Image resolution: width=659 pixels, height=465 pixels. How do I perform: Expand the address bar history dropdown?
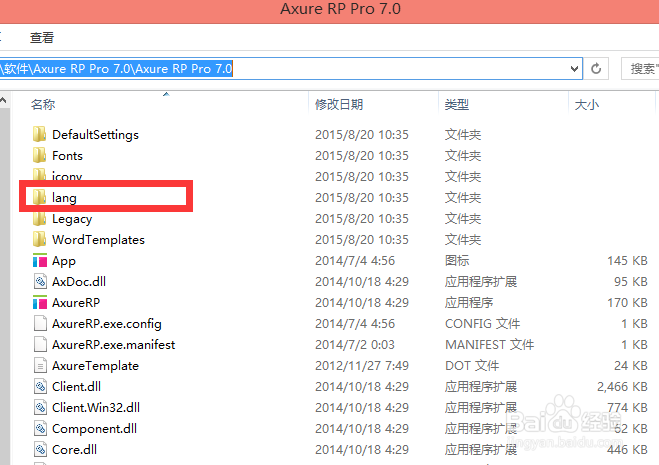click(574, 69)
